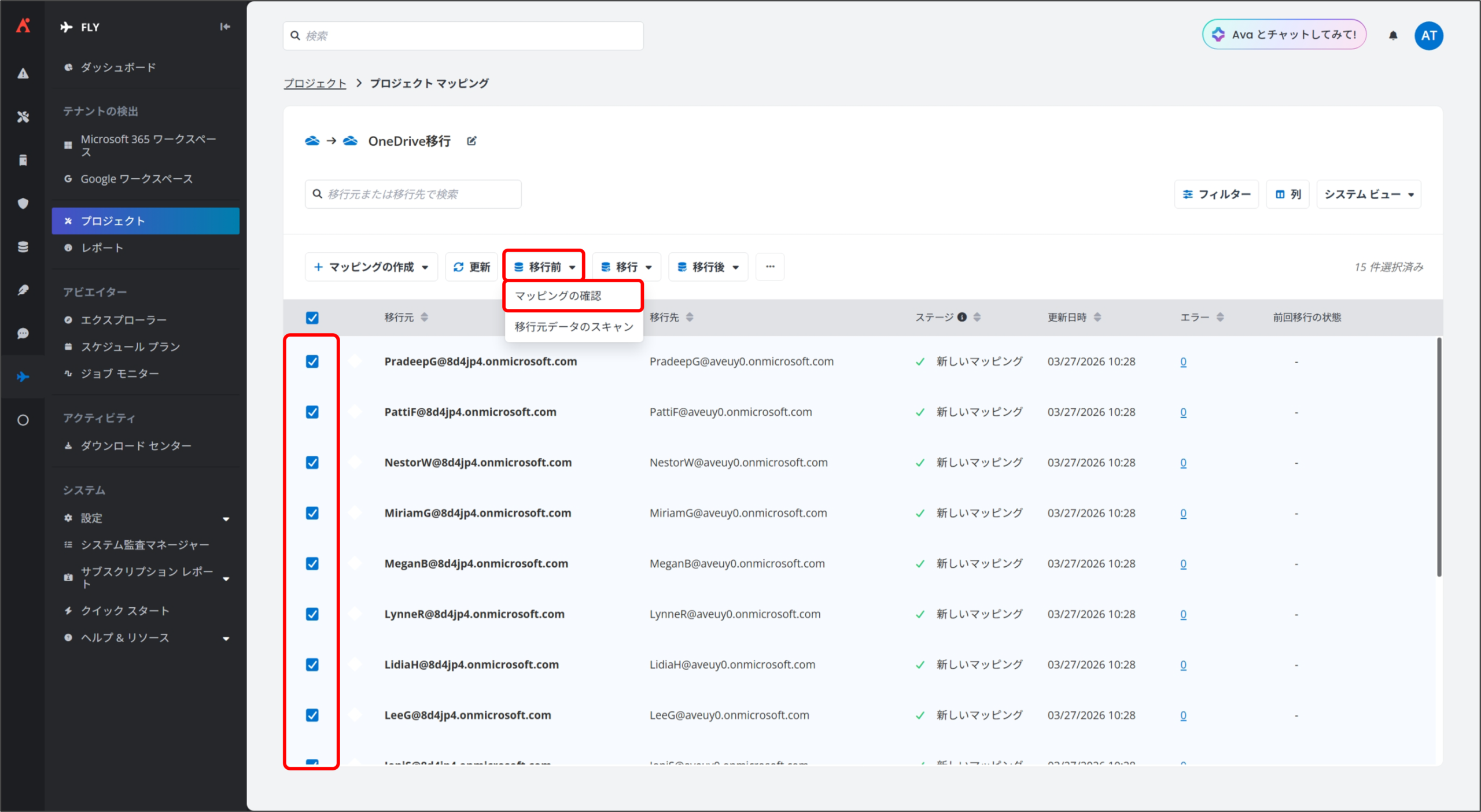
Task: Open the more options ellipsis button
Action: (770, 267)
